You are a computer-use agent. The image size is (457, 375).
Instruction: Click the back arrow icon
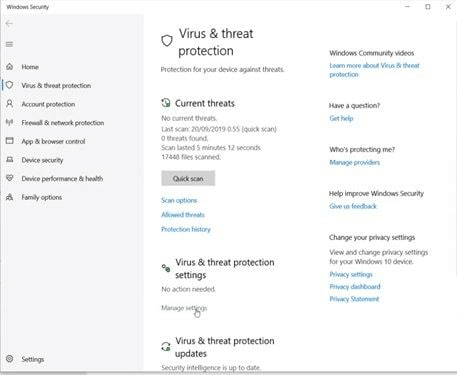click(9, 23)
